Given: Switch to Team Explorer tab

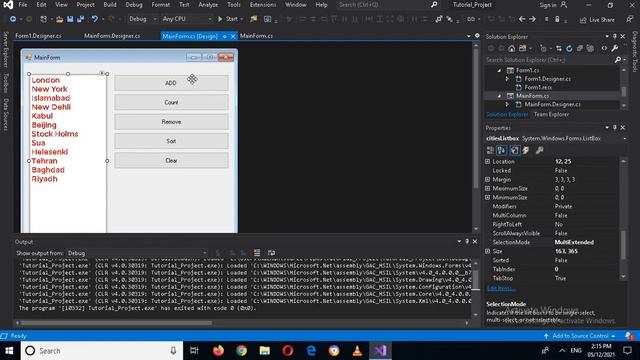Looking at the screenshot, I should (551, 115).
